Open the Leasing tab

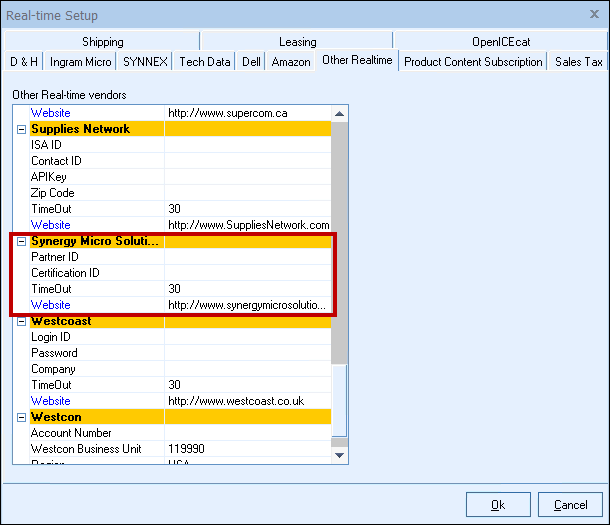click(x=298, y=42)
